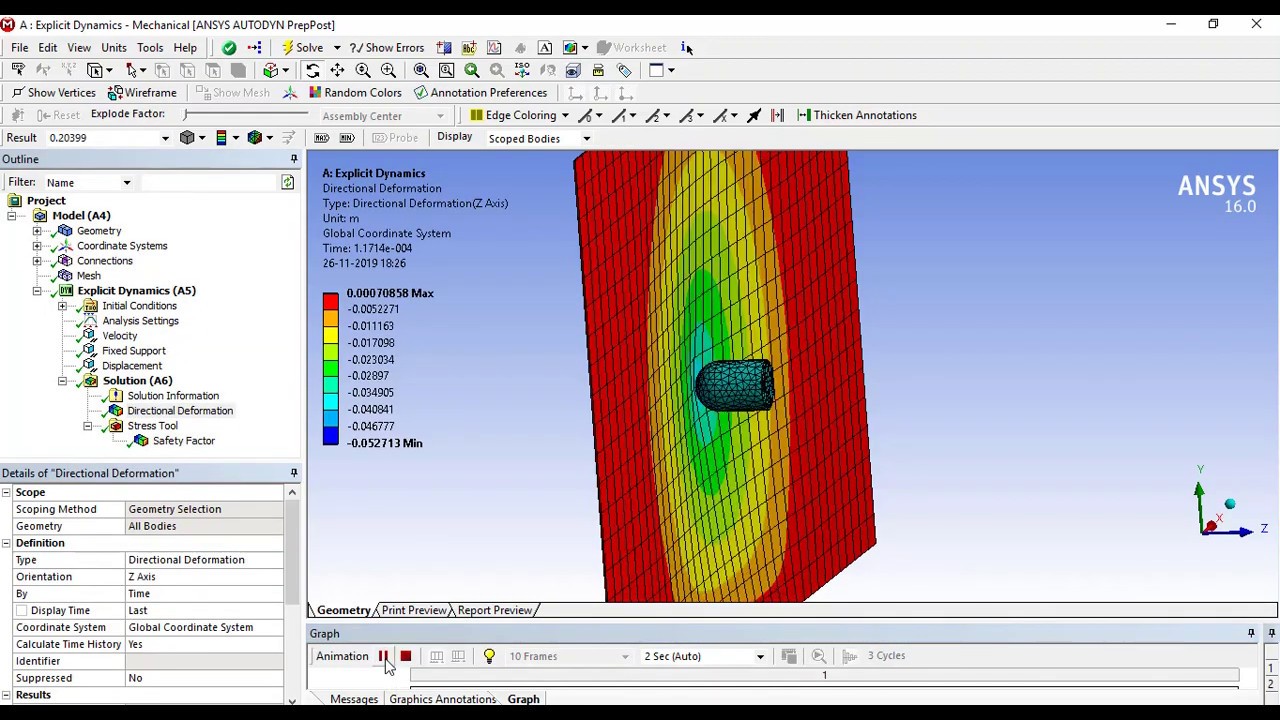Click the outline refresh icon near filter
Viewport: 1280px width, 720px height.
(x=288, y=182)
